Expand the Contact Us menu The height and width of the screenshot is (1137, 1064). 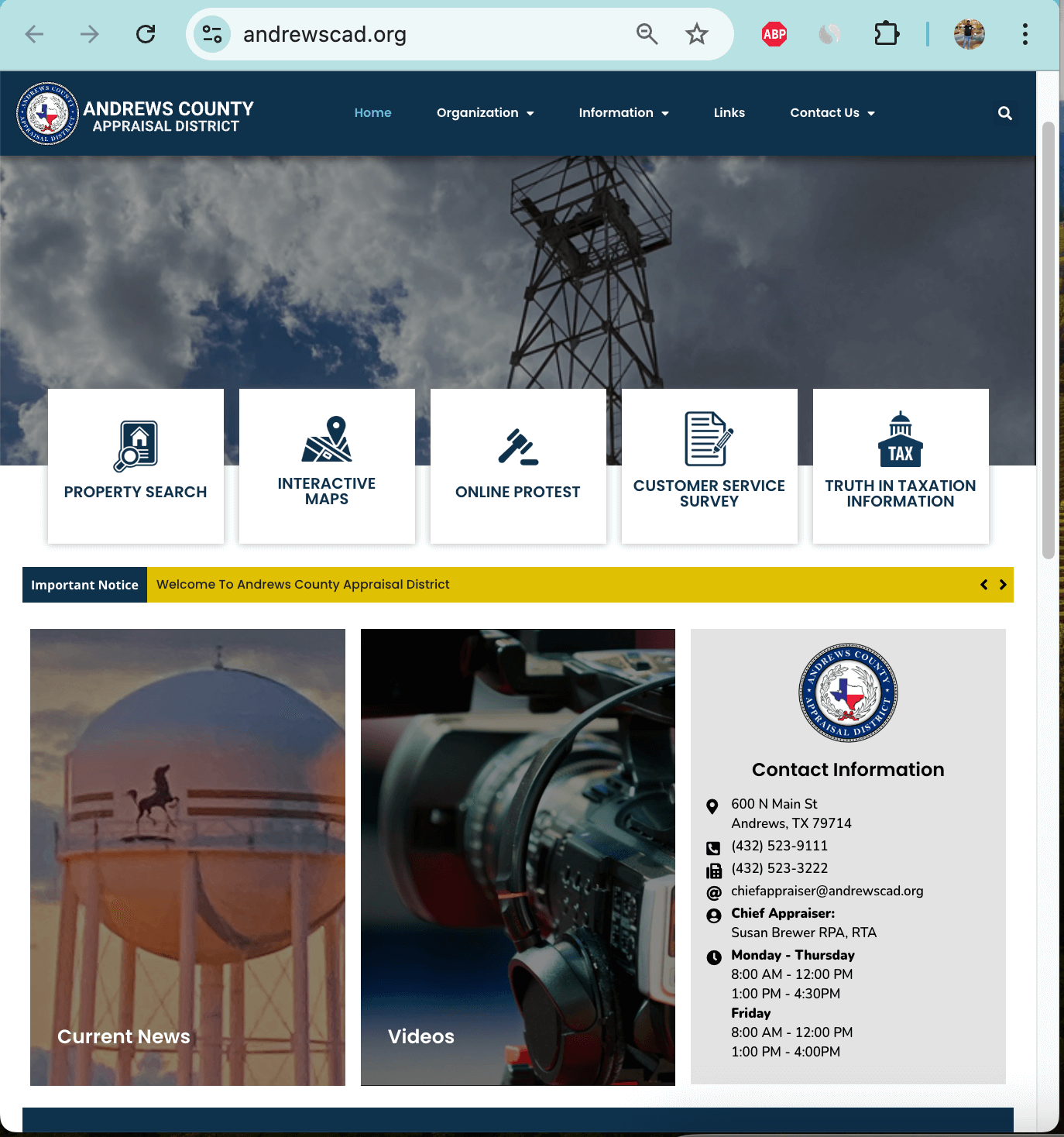832,113
